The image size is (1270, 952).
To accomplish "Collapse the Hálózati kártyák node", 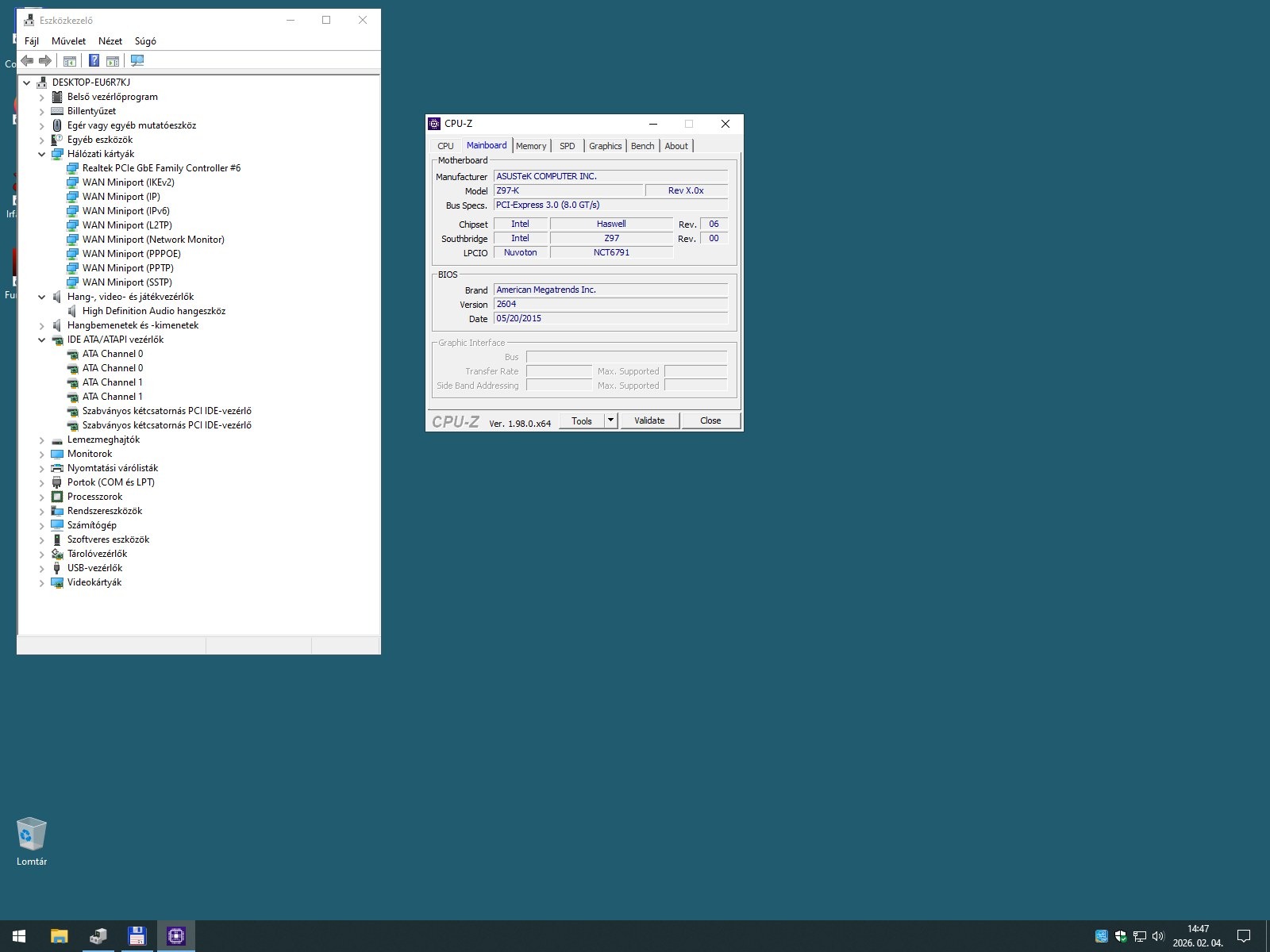I will 42,154.
